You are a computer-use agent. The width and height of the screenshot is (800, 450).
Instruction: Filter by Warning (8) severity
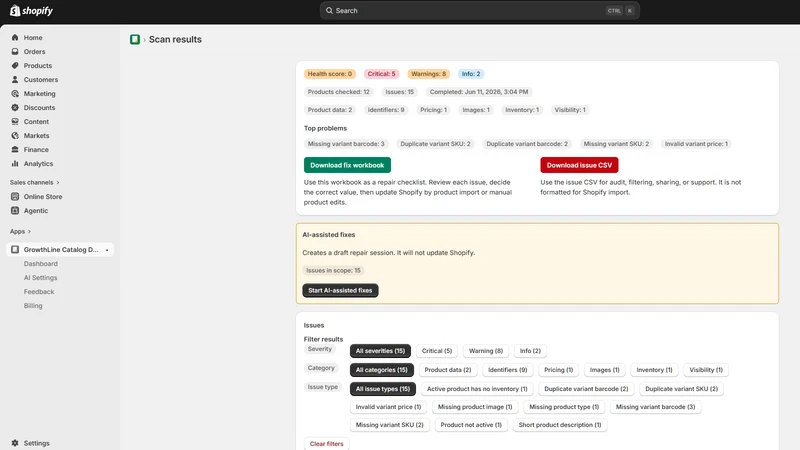tap(486, 351)
